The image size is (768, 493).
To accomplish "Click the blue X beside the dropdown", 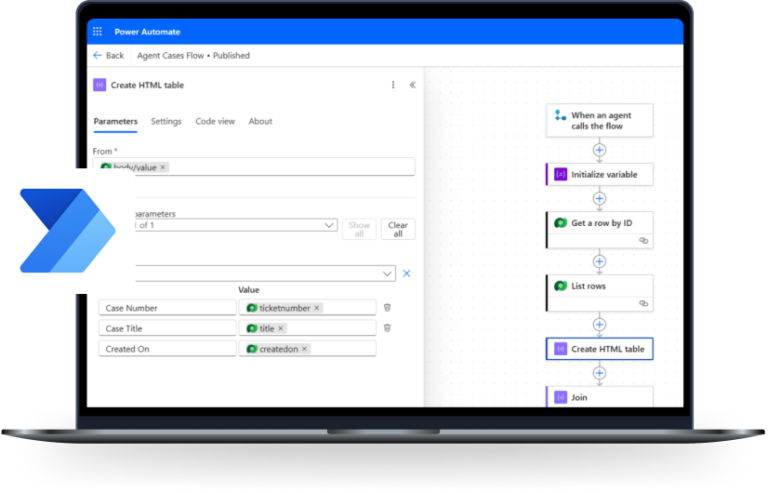I will [x=406, y=273].
